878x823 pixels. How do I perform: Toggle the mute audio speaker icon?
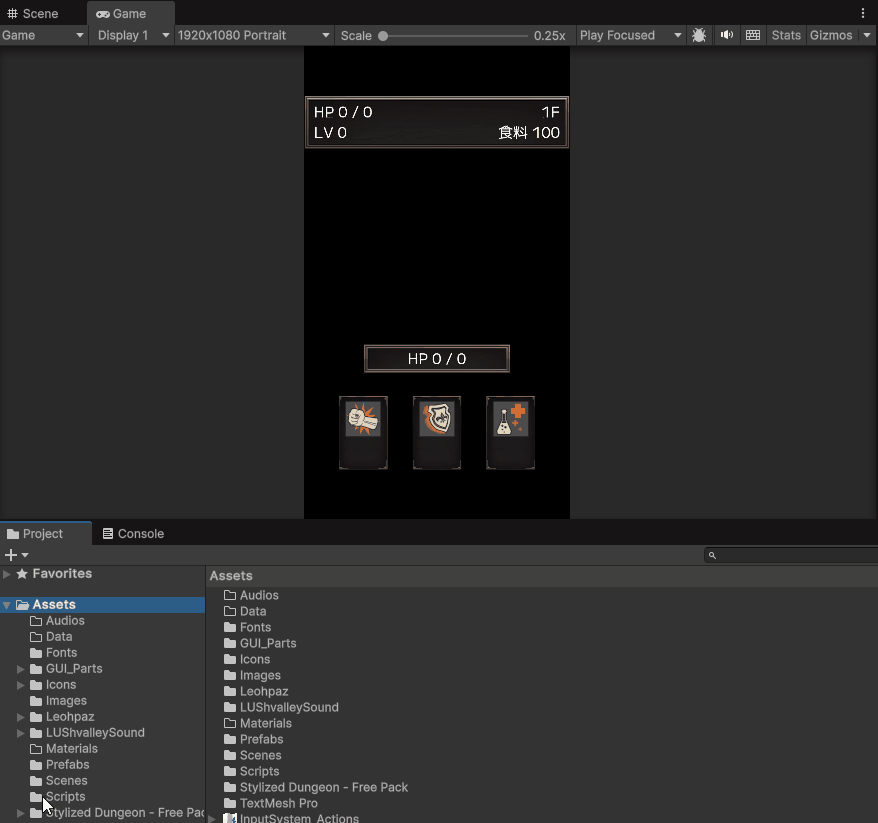(x=727, y=35)
